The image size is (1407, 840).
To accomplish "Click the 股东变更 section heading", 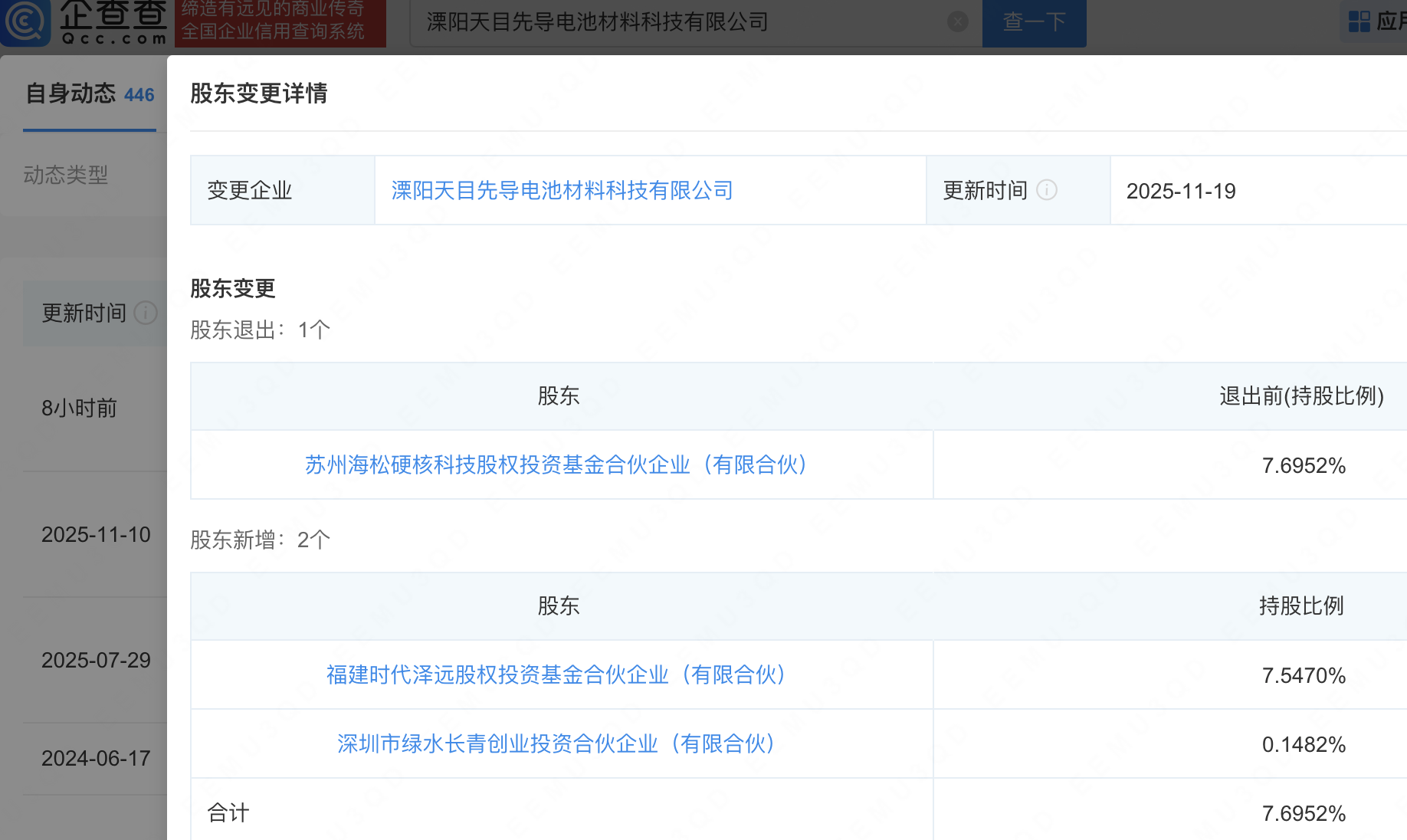I will click(233, 288).
